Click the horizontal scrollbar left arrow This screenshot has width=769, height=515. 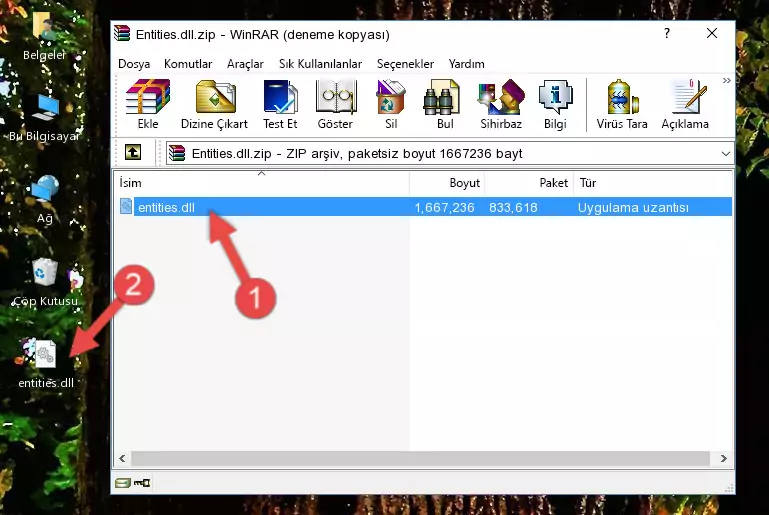(123, 458)
